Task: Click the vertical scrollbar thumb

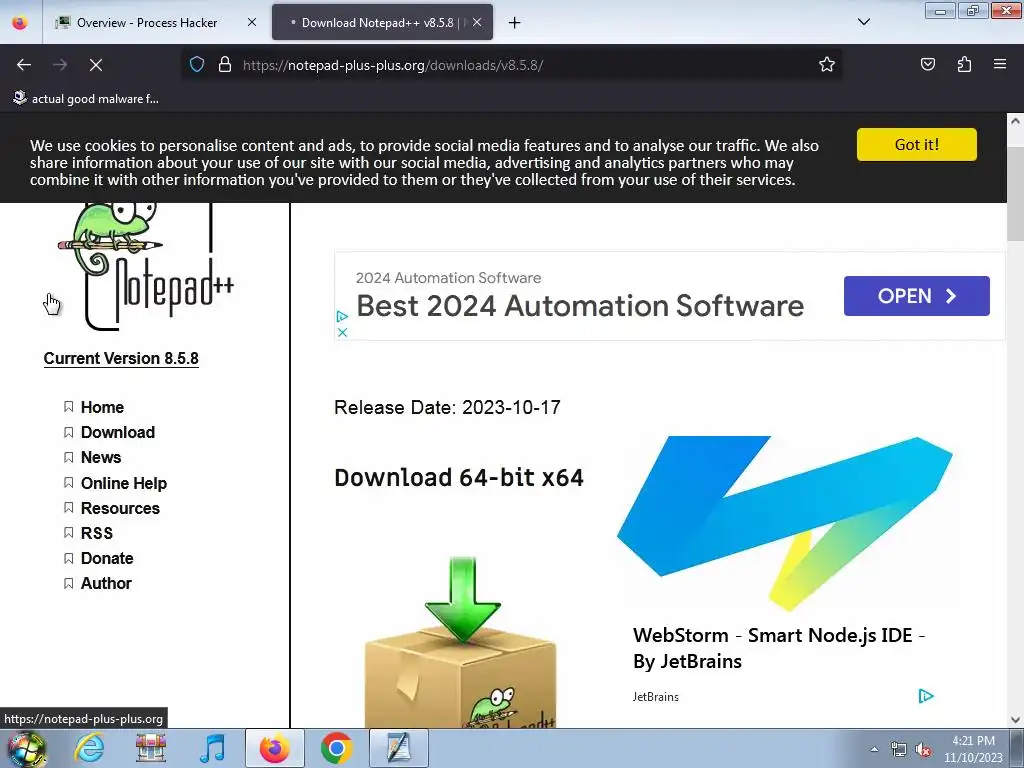Action: (1015, 193)
